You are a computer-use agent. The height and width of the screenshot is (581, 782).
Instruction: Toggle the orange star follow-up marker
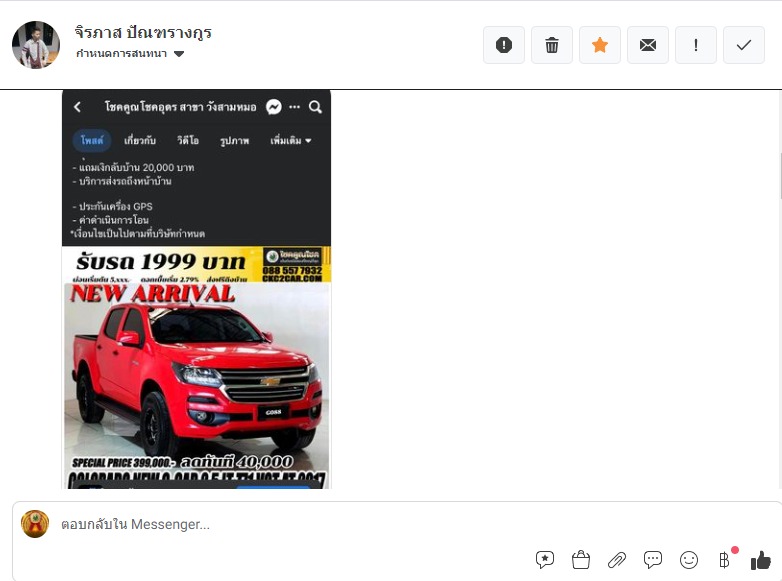point(599,45)
